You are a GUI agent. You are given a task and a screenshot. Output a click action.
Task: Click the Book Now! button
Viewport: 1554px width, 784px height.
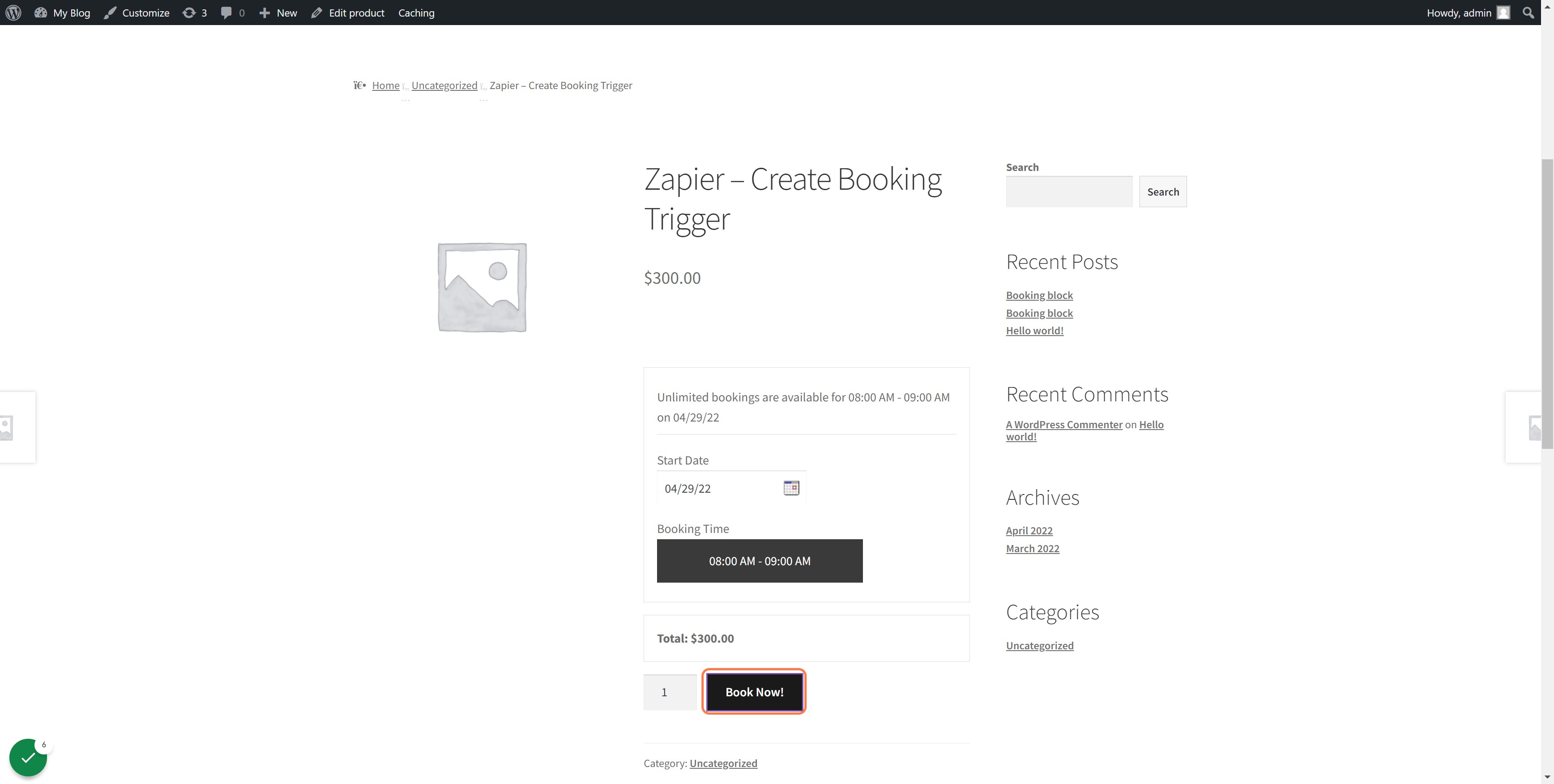pos(754,692)
